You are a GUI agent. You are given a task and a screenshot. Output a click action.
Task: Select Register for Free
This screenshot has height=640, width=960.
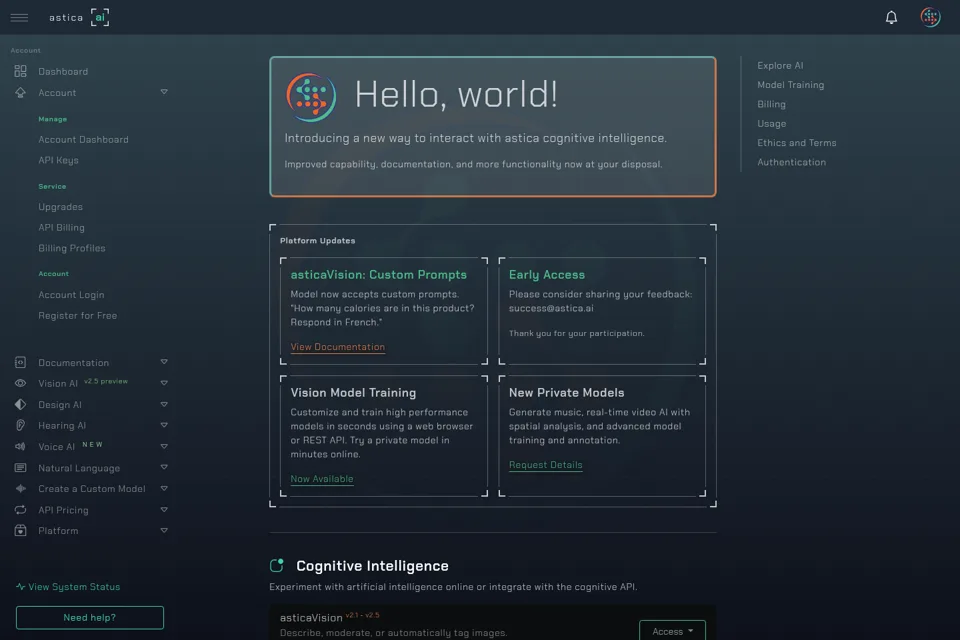click(77, 315)
